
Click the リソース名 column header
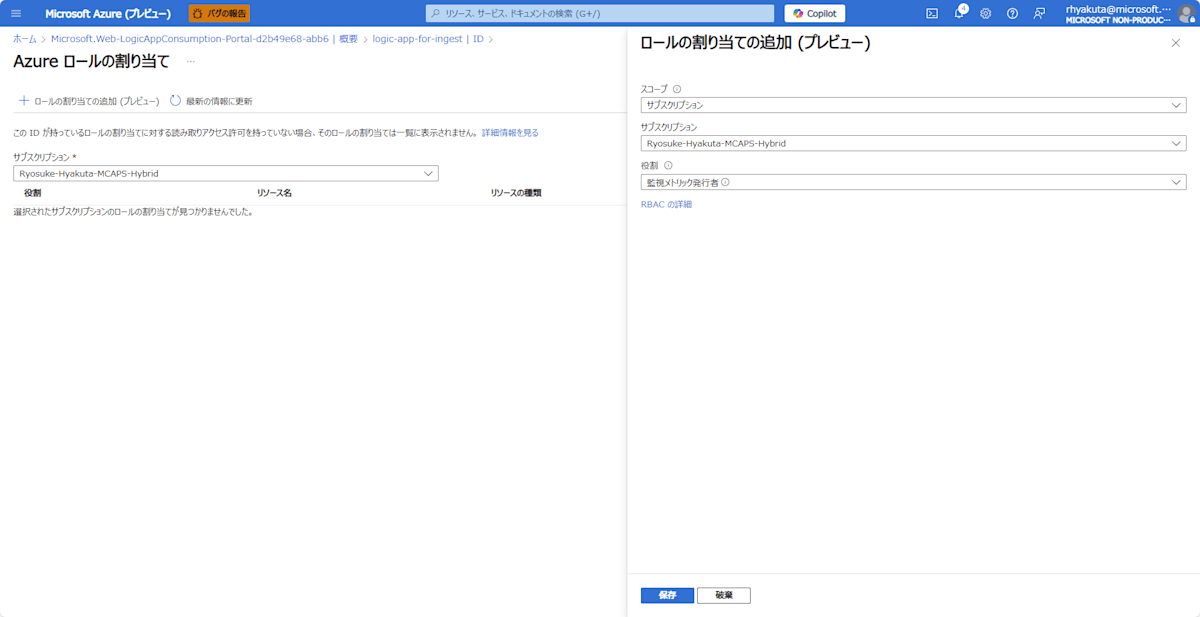click(x=274, y=192)
